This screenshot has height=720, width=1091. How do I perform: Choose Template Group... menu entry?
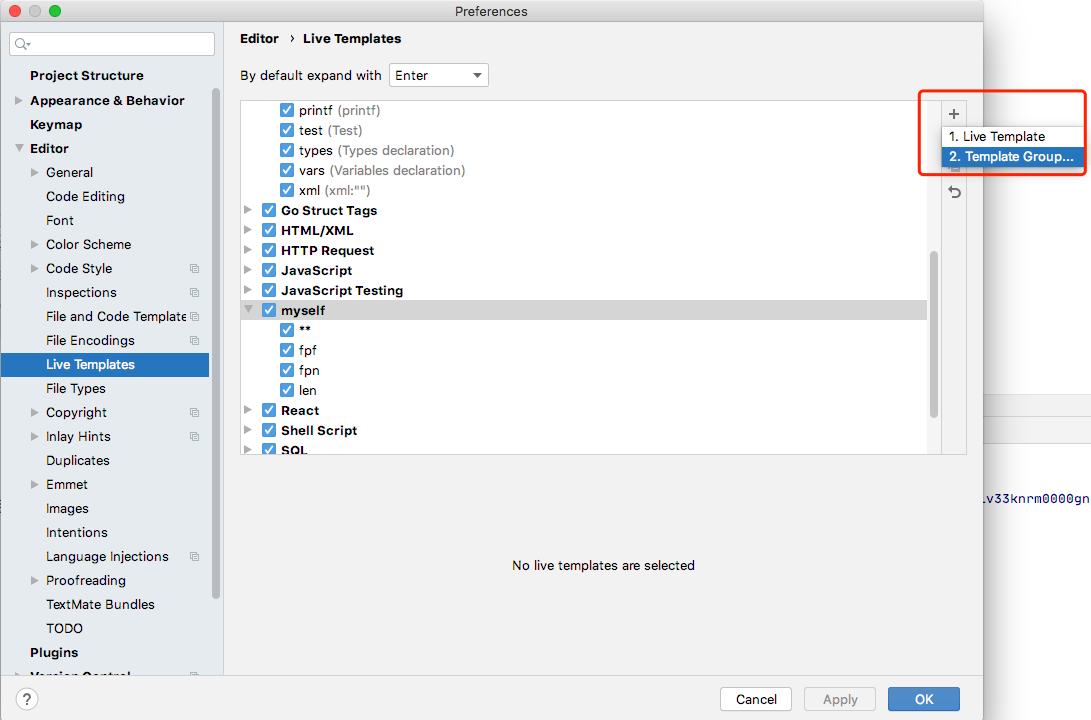point(1012,157)
